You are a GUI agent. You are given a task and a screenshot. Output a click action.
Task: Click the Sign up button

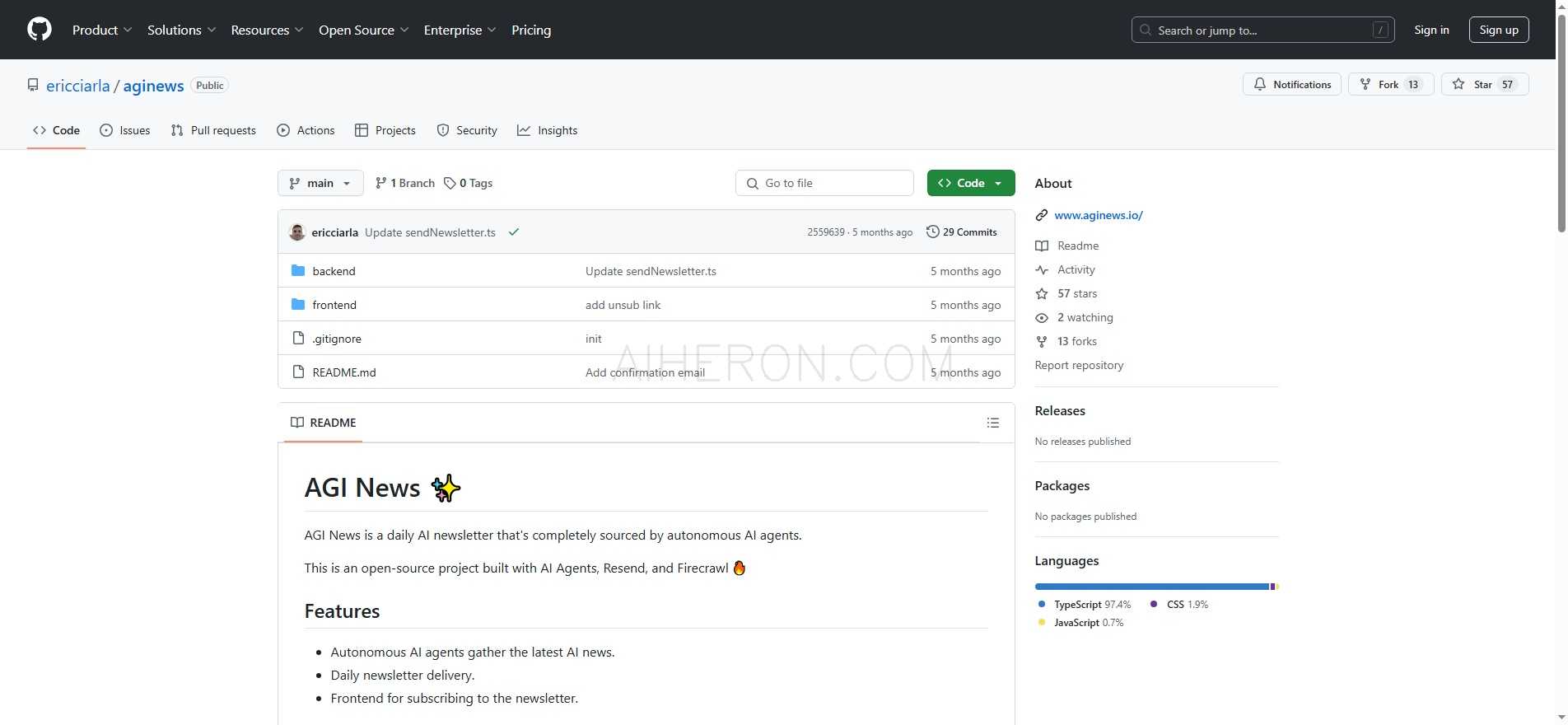click(x=1499, y=30)
